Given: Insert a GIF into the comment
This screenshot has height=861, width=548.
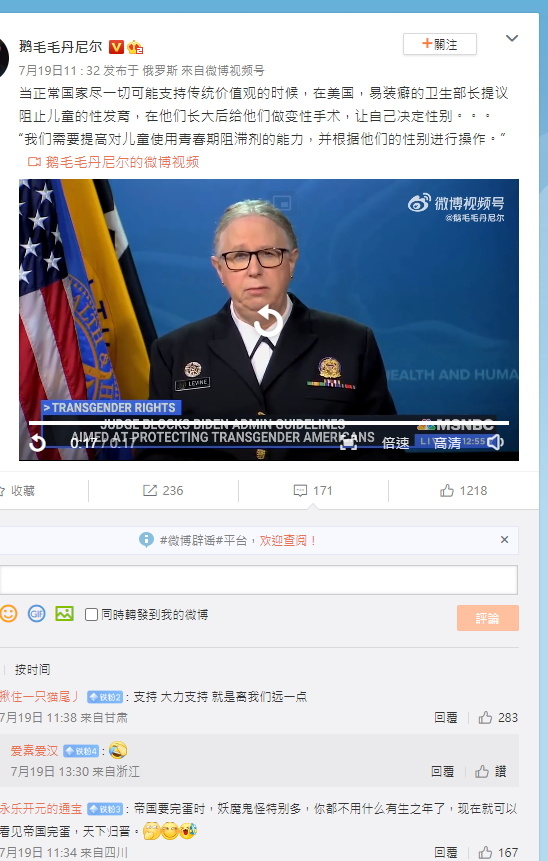Looking at the screenshot, I should [x=37, y=613].
